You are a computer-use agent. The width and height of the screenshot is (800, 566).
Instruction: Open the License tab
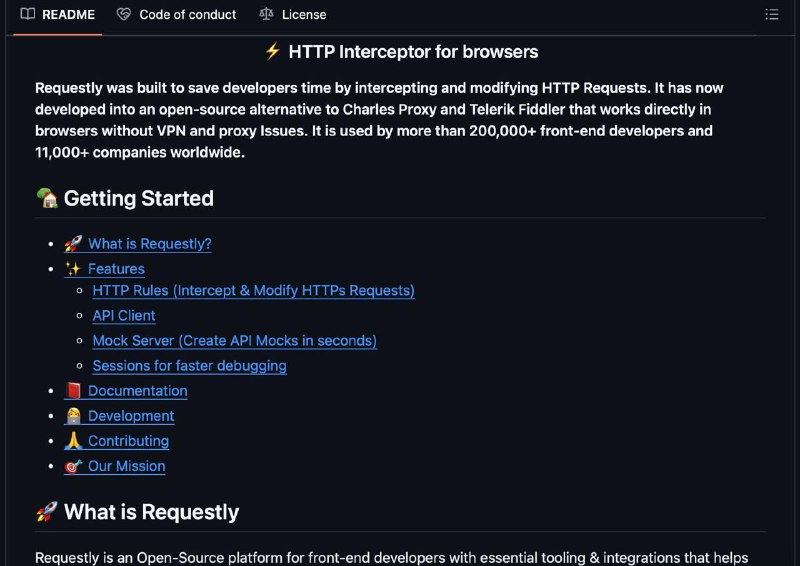(293, 15)
